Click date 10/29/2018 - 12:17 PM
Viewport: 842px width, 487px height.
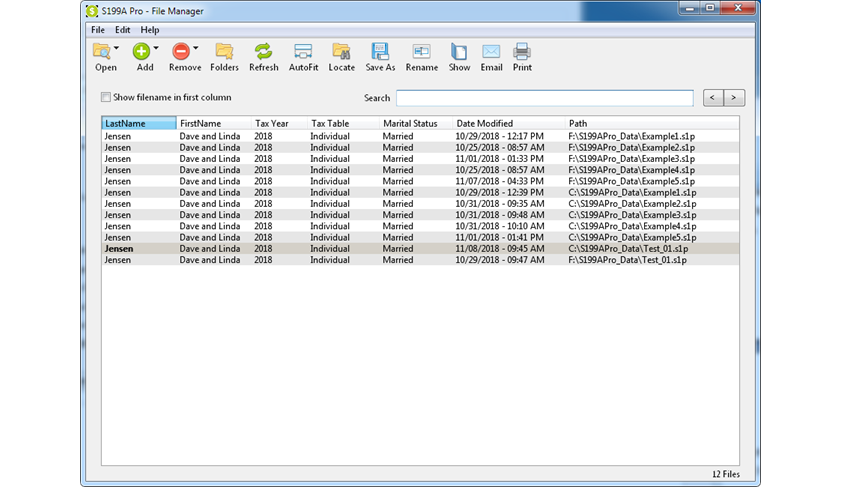pos(499,136)
